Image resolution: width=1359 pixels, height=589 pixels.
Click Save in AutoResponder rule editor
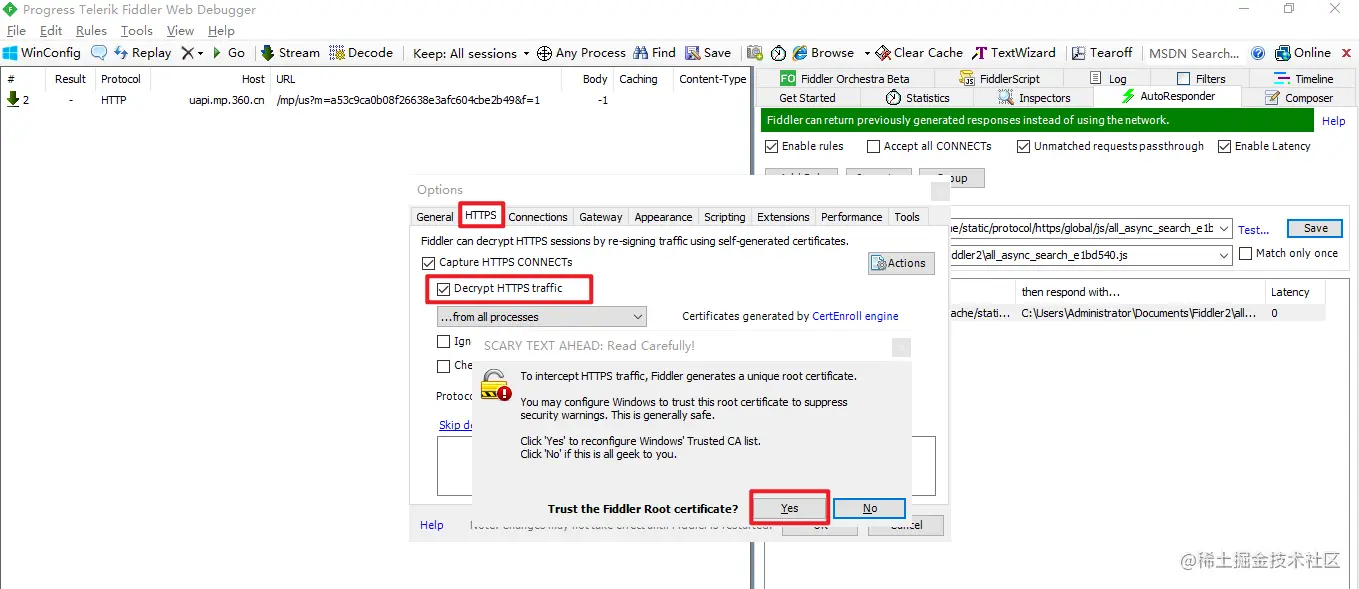1315,228
